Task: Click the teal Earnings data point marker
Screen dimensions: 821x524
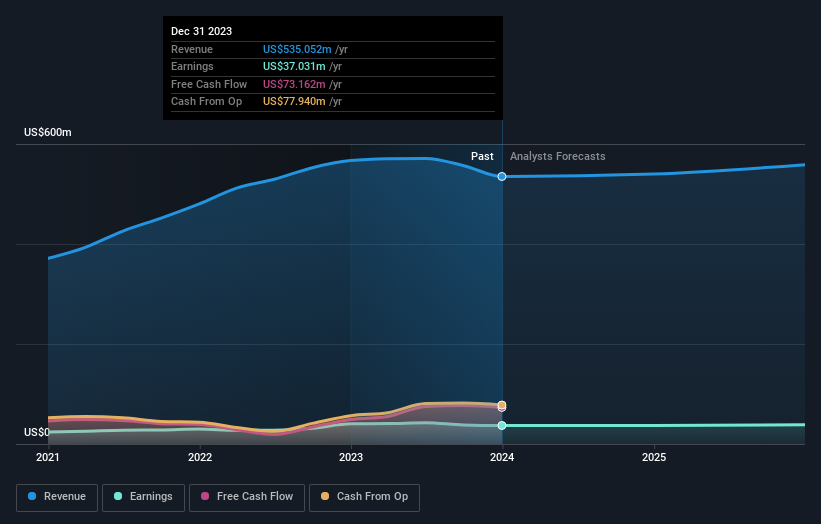Action: (x=502, y=426)
